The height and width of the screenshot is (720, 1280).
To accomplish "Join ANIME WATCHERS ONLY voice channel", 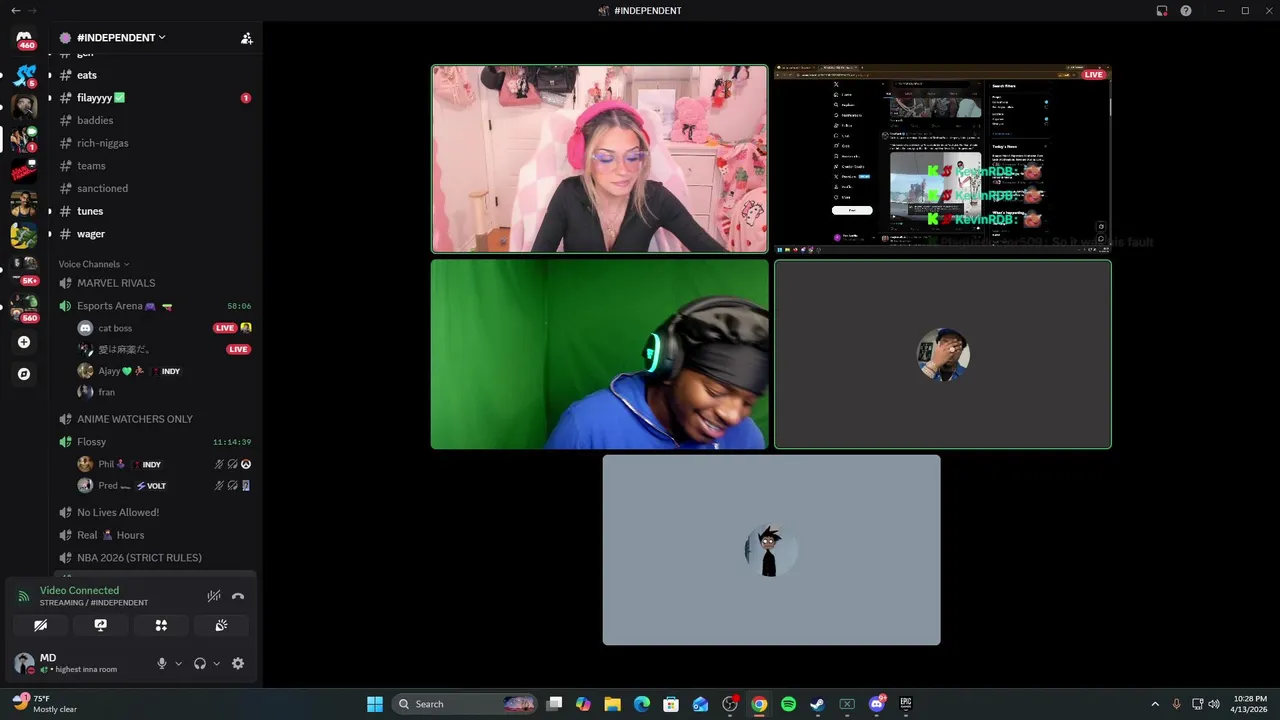I will click(155, 419).
